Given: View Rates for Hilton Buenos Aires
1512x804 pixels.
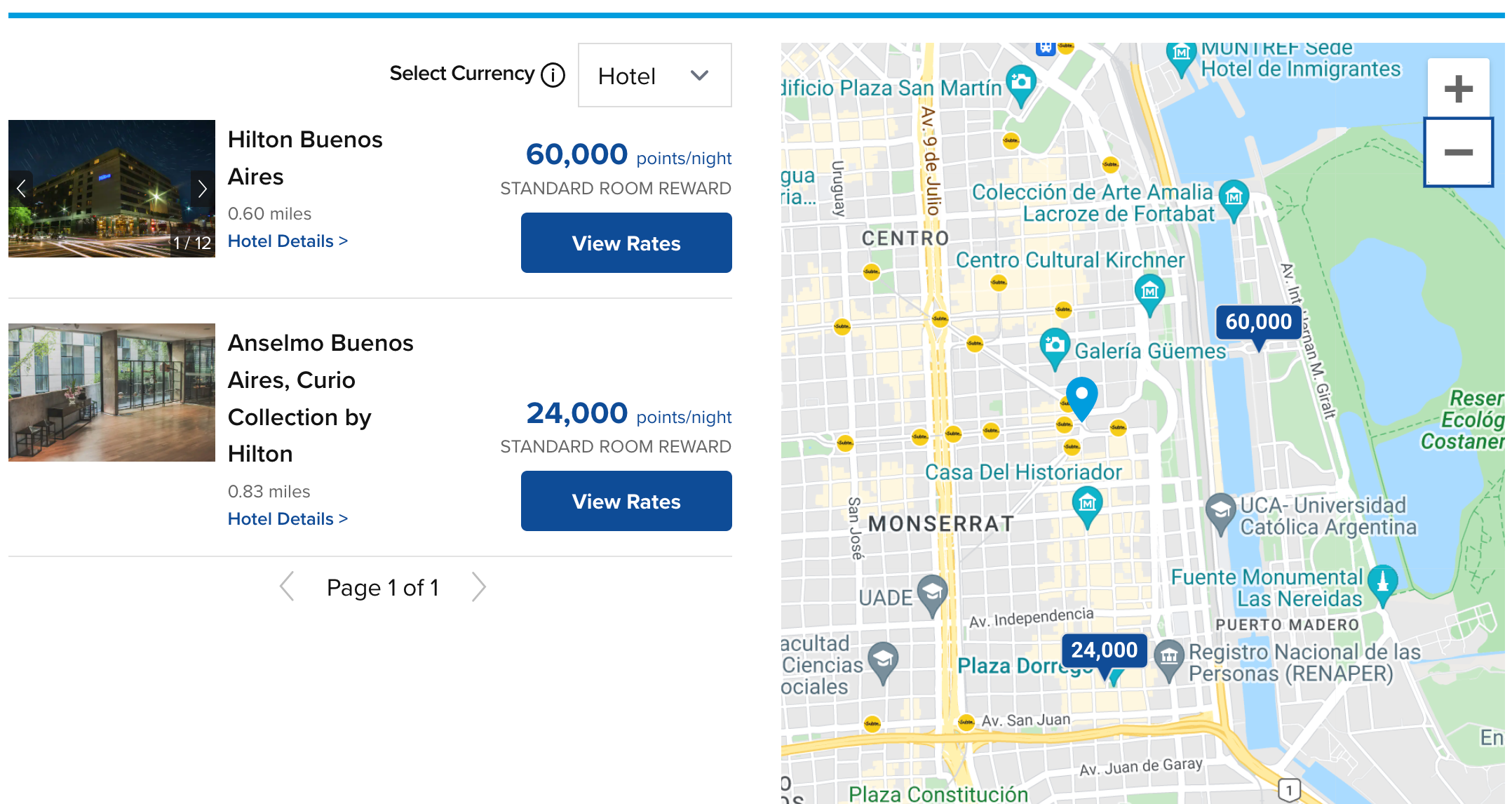Looking at the screenshot, I should point(626,243).
